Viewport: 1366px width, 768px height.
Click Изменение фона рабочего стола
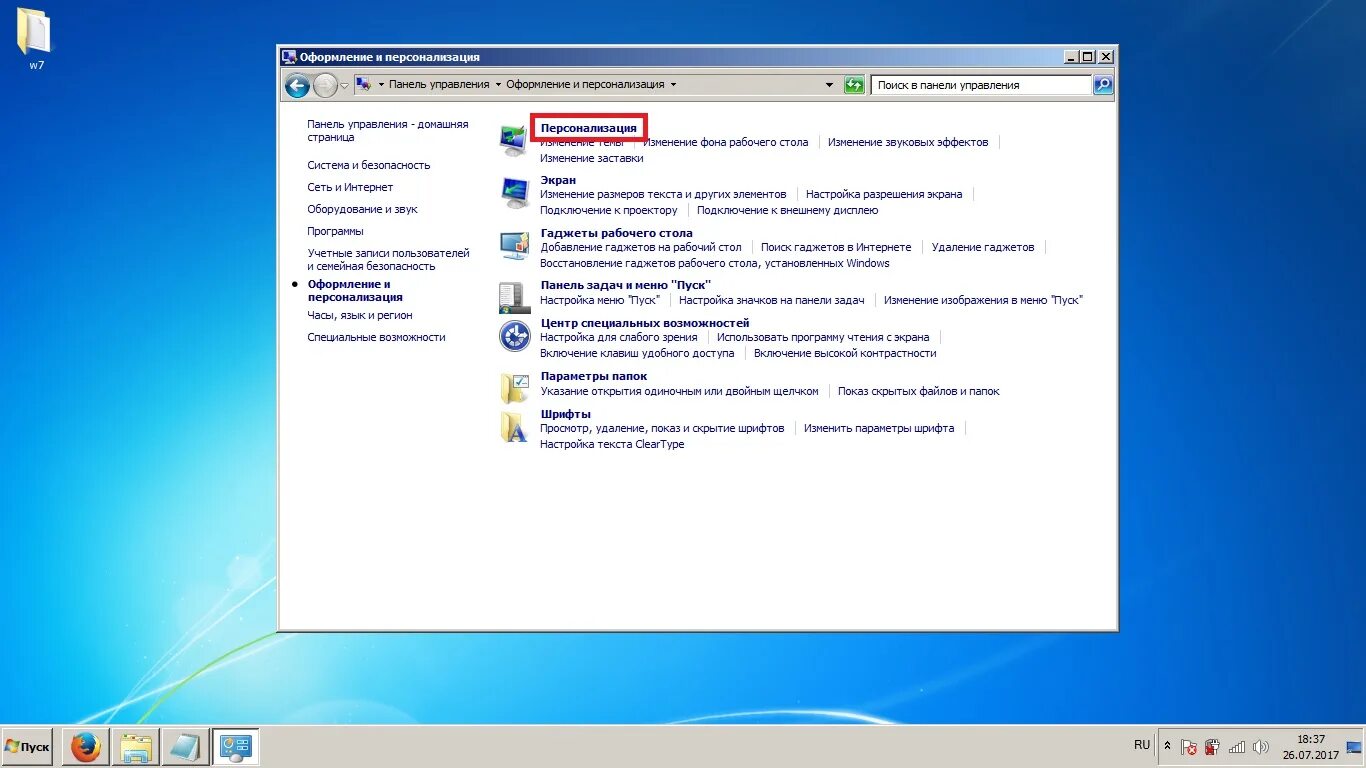726,142
